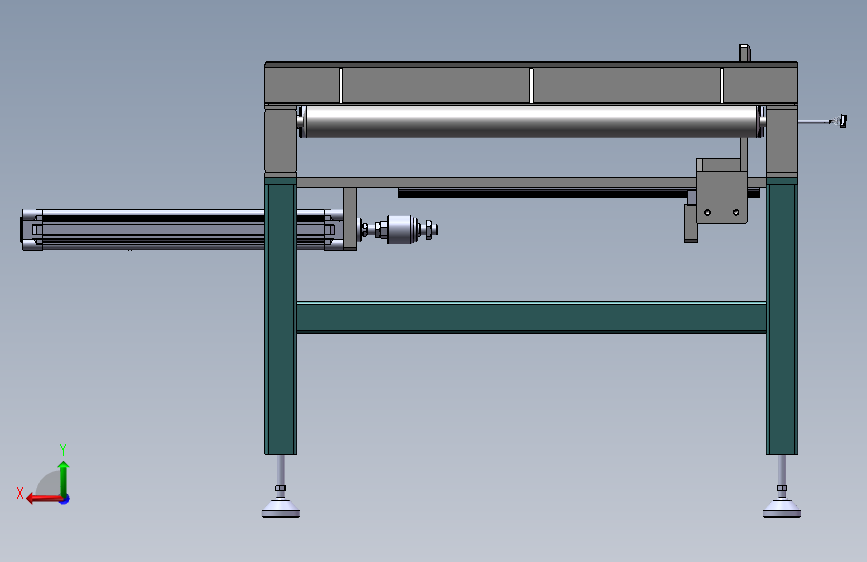Select the gray bracket block with two holes
The height and width of the screenshot is (562, 867).
click(x=722, y=197)
